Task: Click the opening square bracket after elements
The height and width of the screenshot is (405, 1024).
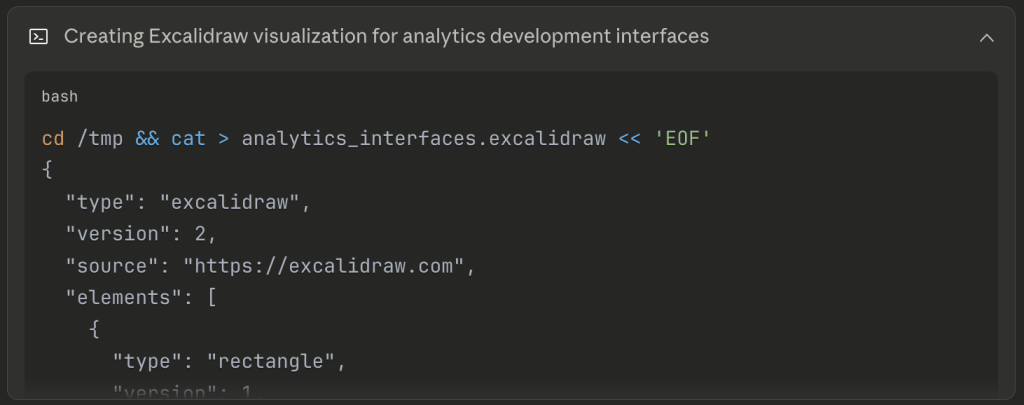Action: pos(212,298)
